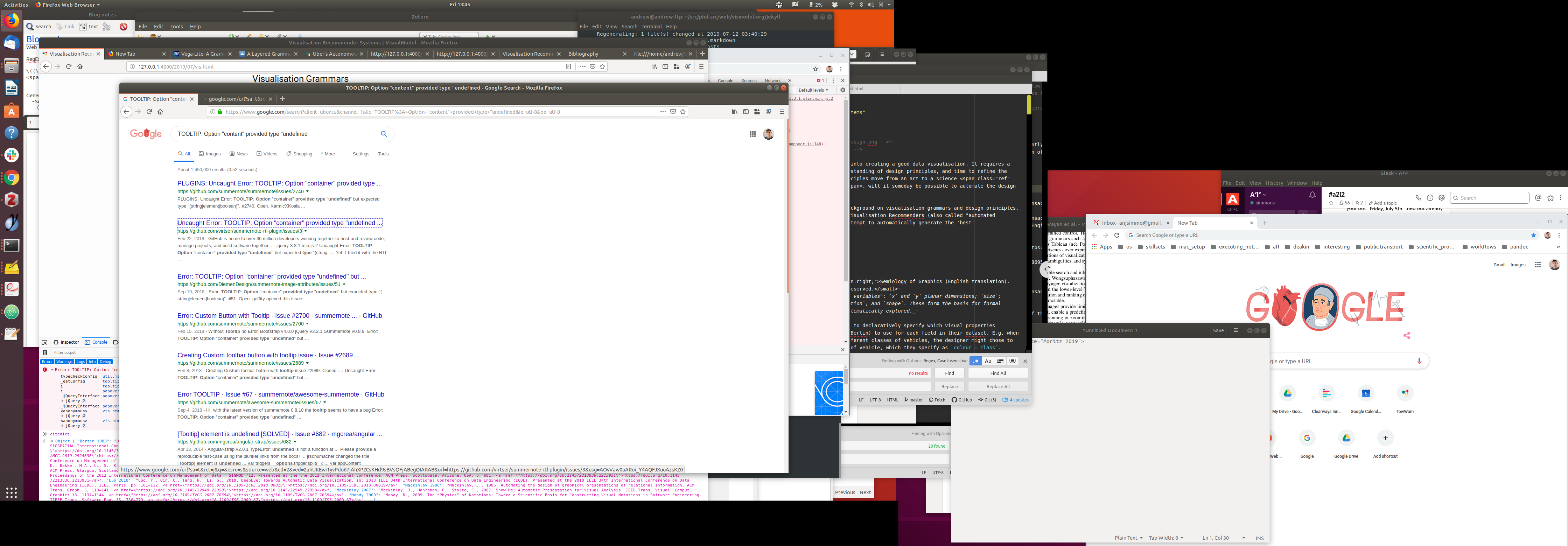Expand the More menu in Google results

(x=328, y=154)
